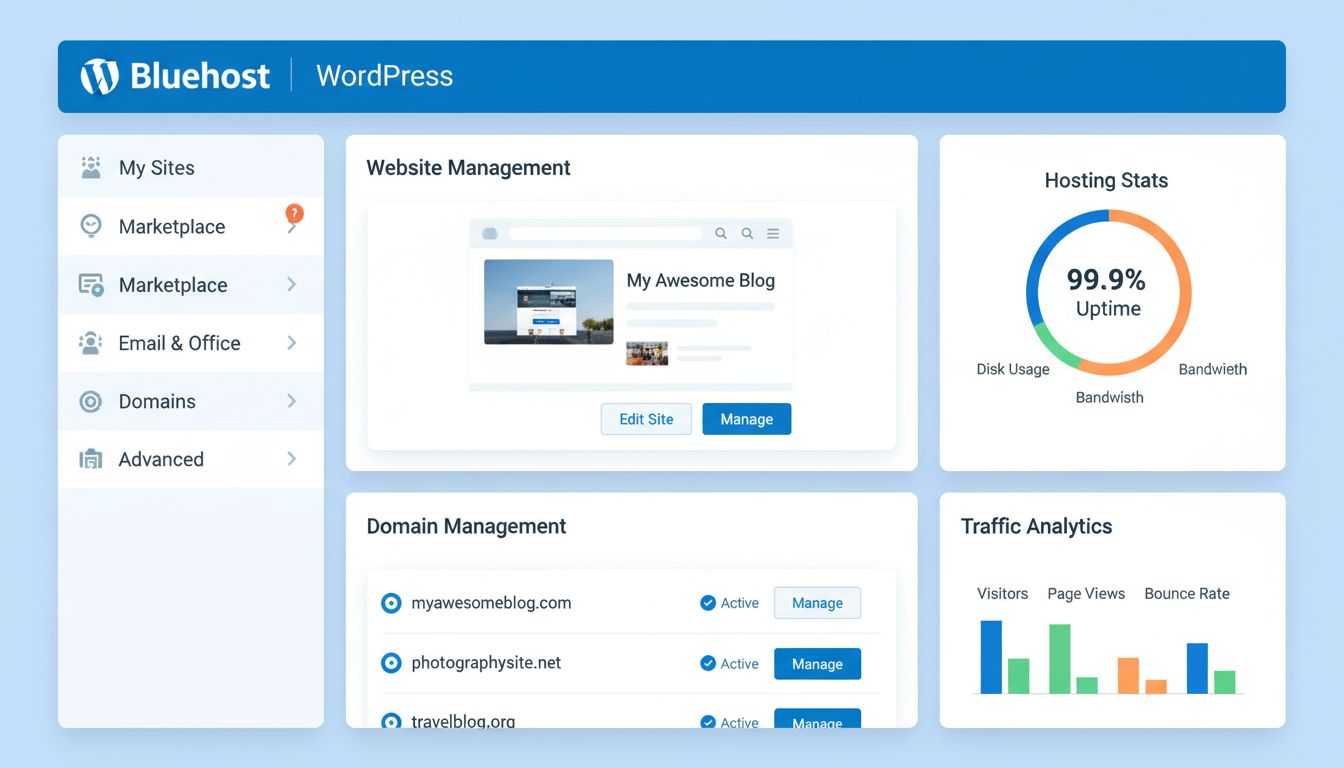The width and height of the screenshot is (1344, 768).
Task: Click Manage under the My Awesome Blog preview
Action: pos(747,419)
